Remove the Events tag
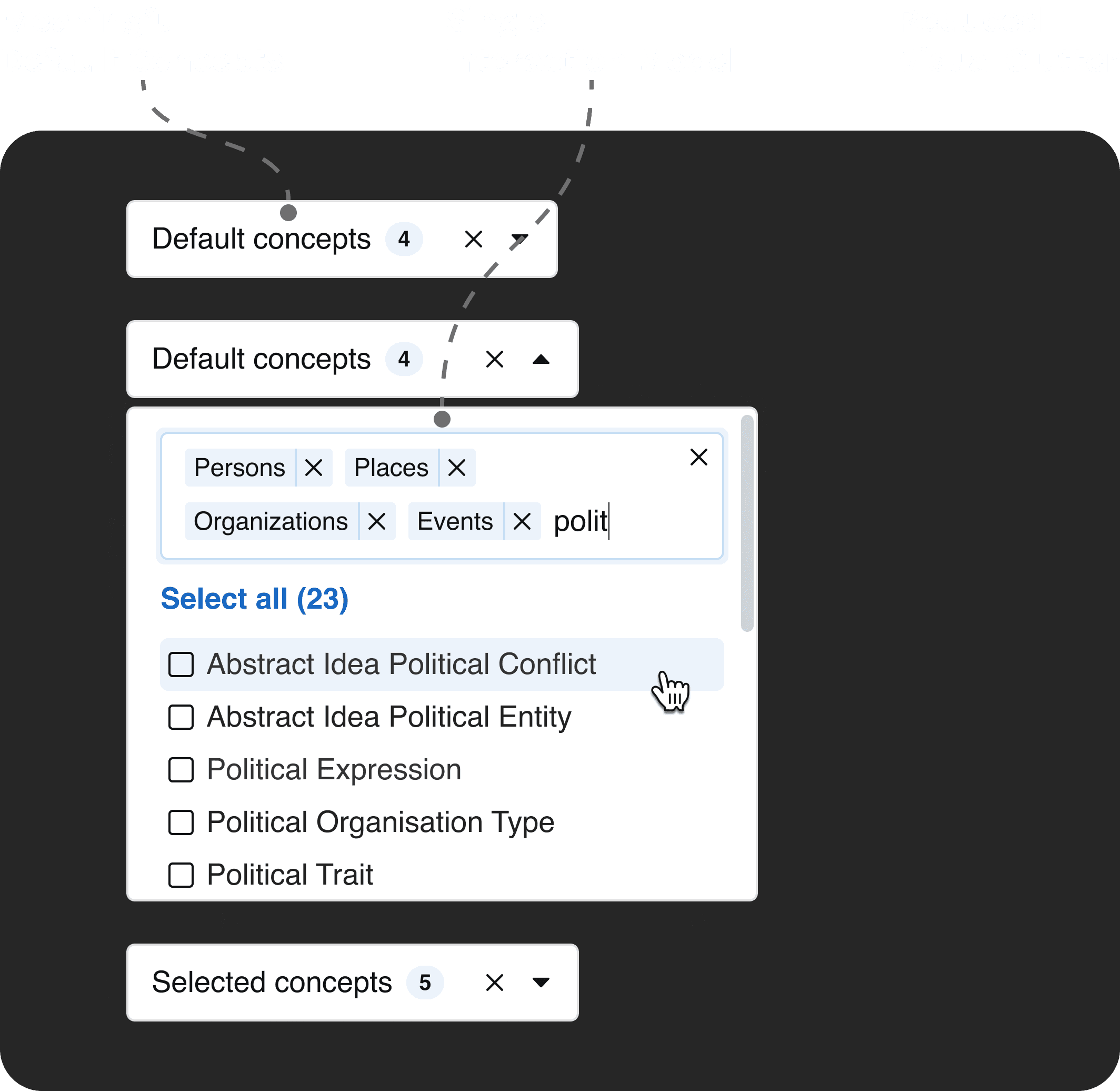Viewport: 1120px width, 1091px height. pyautogui.click(x=522, y=521)
